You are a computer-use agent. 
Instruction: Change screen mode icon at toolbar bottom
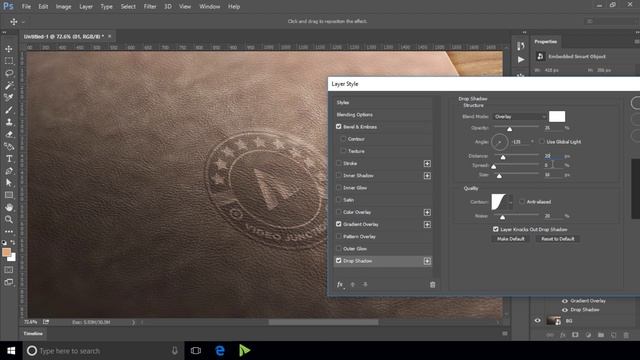point(9,282)
